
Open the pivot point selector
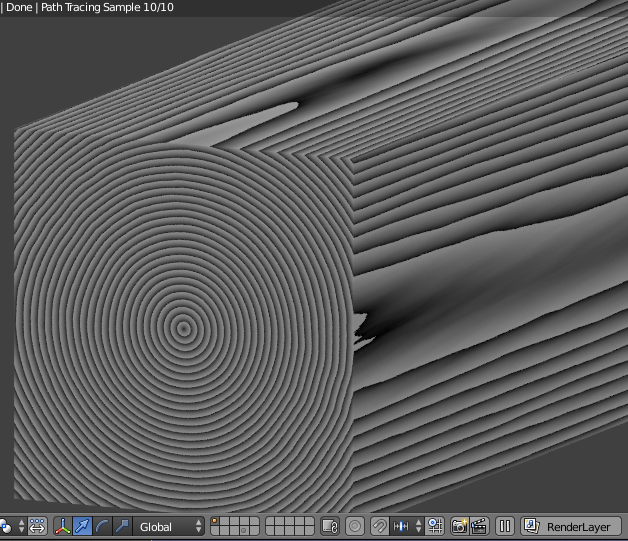click(12, 526)
